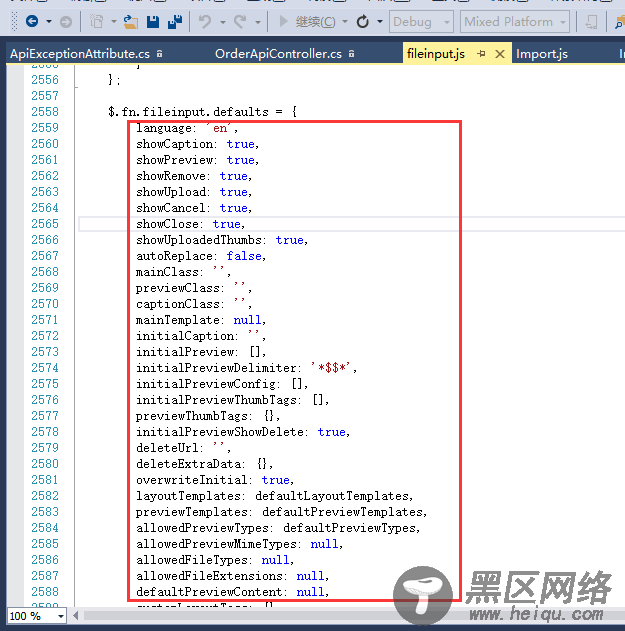Screen dimensions: 625x631
Task: Click the horizontal scrollbar left arrow
Action: [x=75, y=616]
